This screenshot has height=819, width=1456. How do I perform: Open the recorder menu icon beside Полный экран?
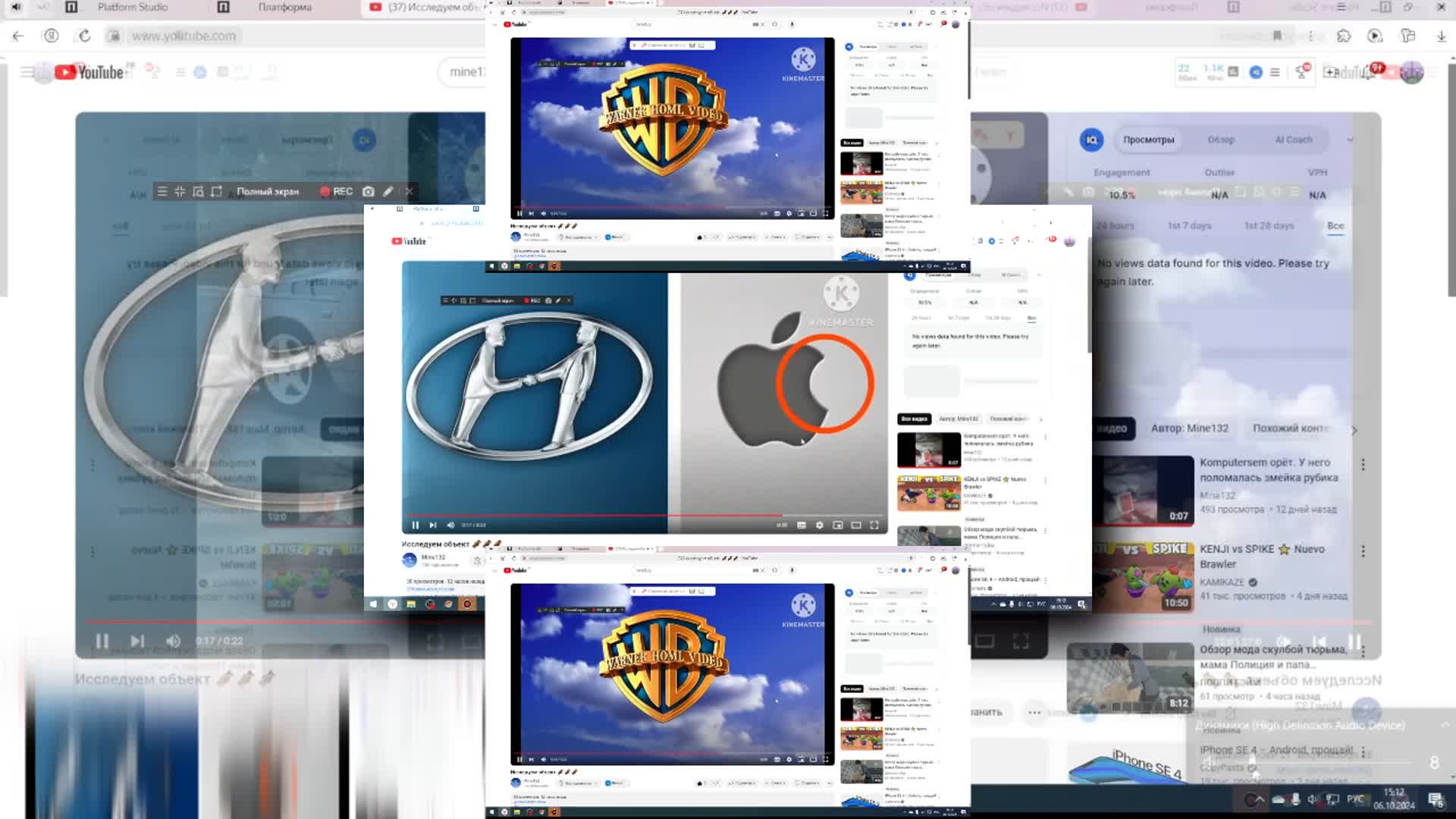[162, 192]
